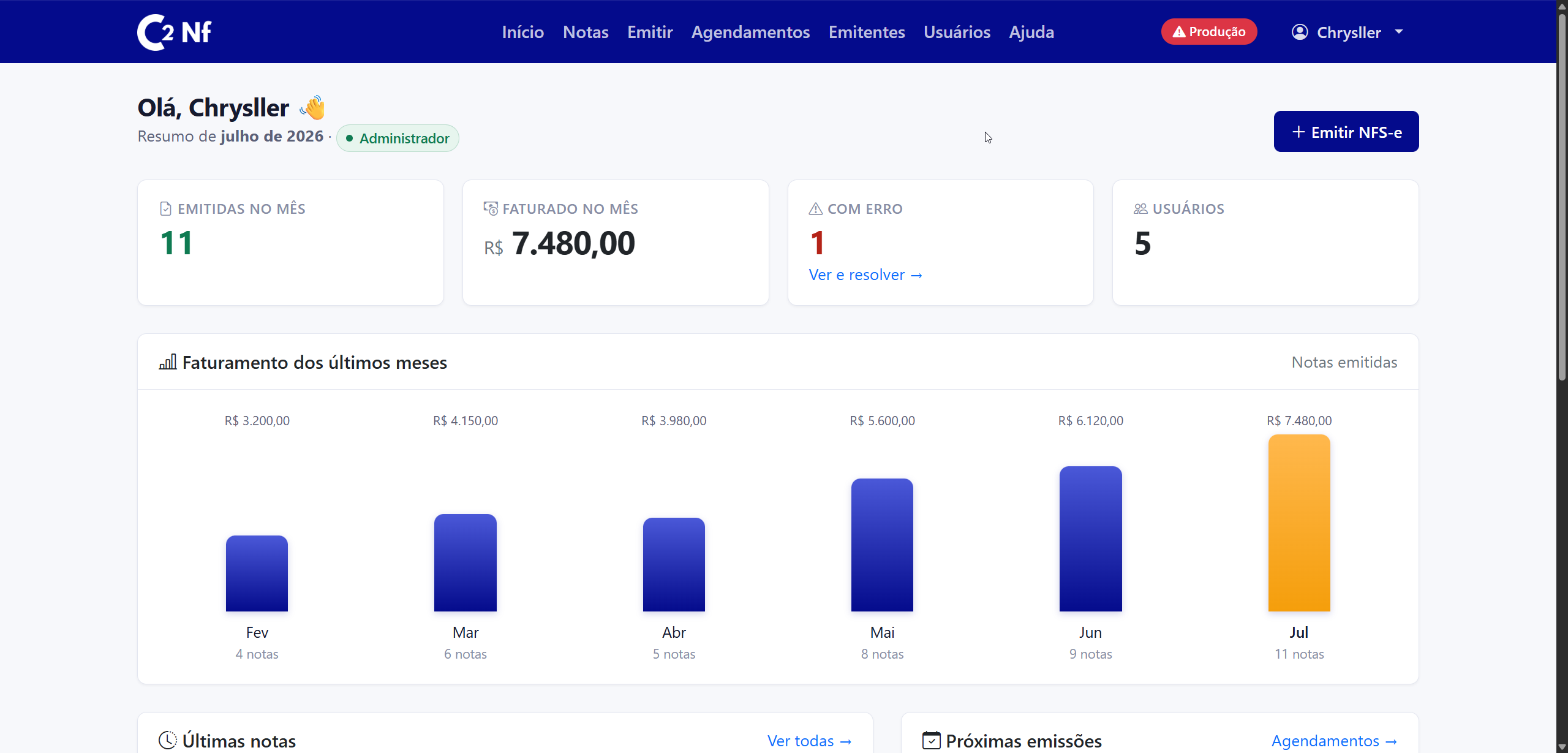Click the '6 notas' label under Mar
Screen dimensions: 1568x753
click(466, 654)
